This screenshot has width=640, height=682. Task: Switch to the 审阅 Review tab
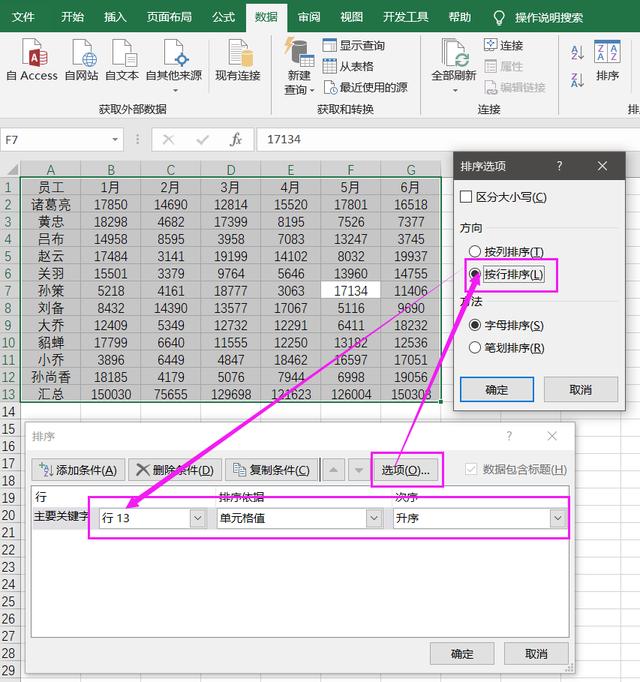tap(309, 17)
